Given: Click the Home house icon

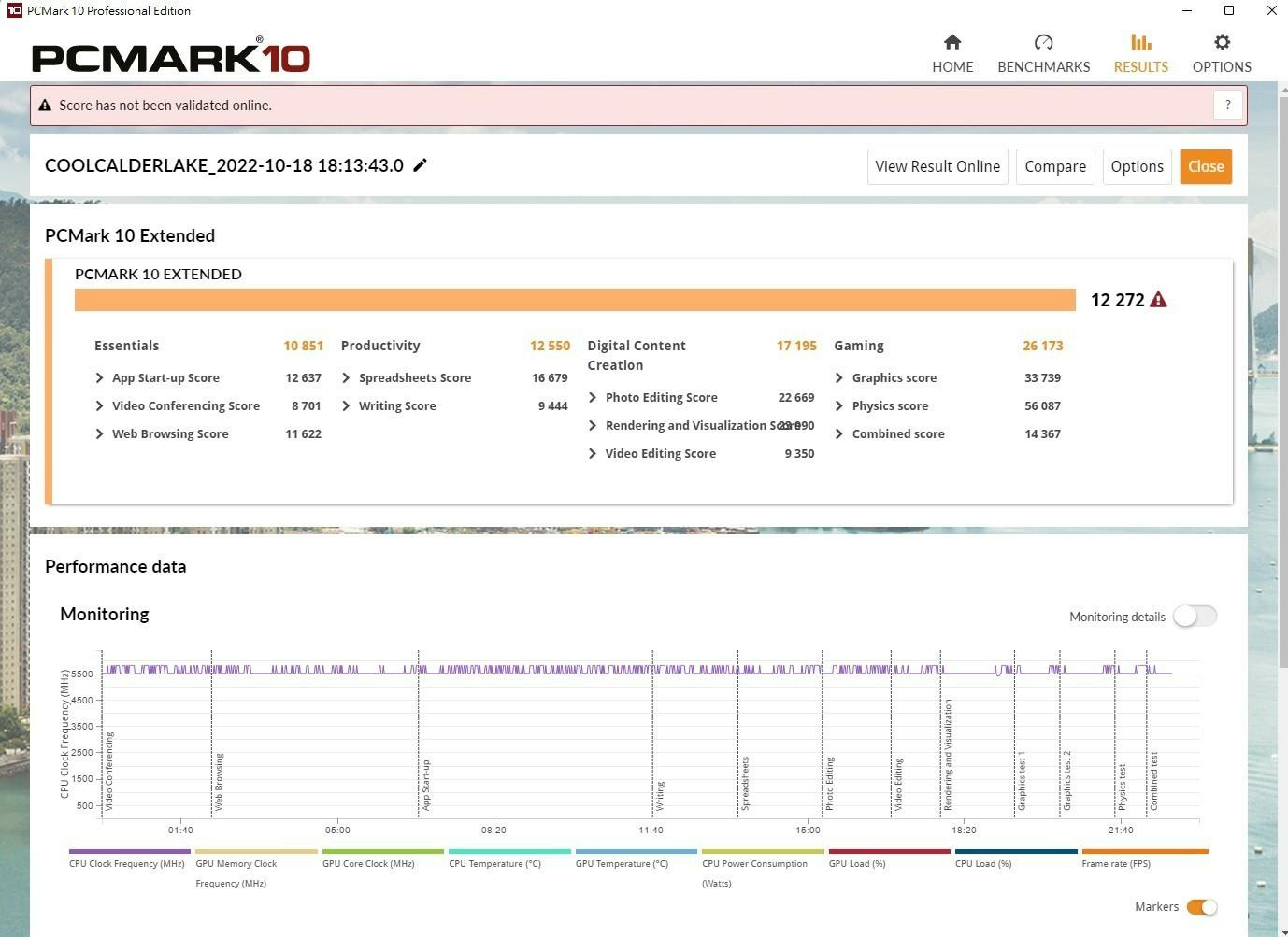Looking at the screenshot, I should coord(952,43).
